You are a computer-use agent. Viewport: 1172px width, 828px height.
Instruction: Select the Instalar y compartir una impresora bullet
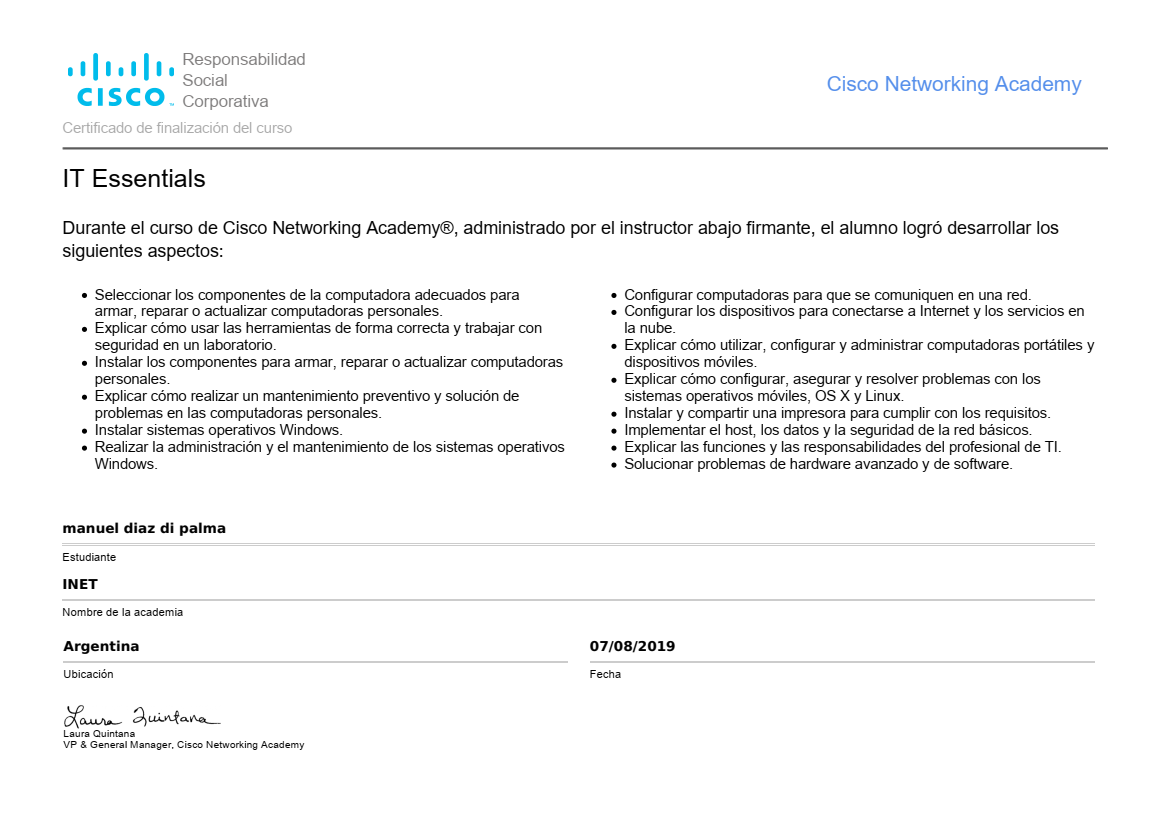click(x=836, y=413)
